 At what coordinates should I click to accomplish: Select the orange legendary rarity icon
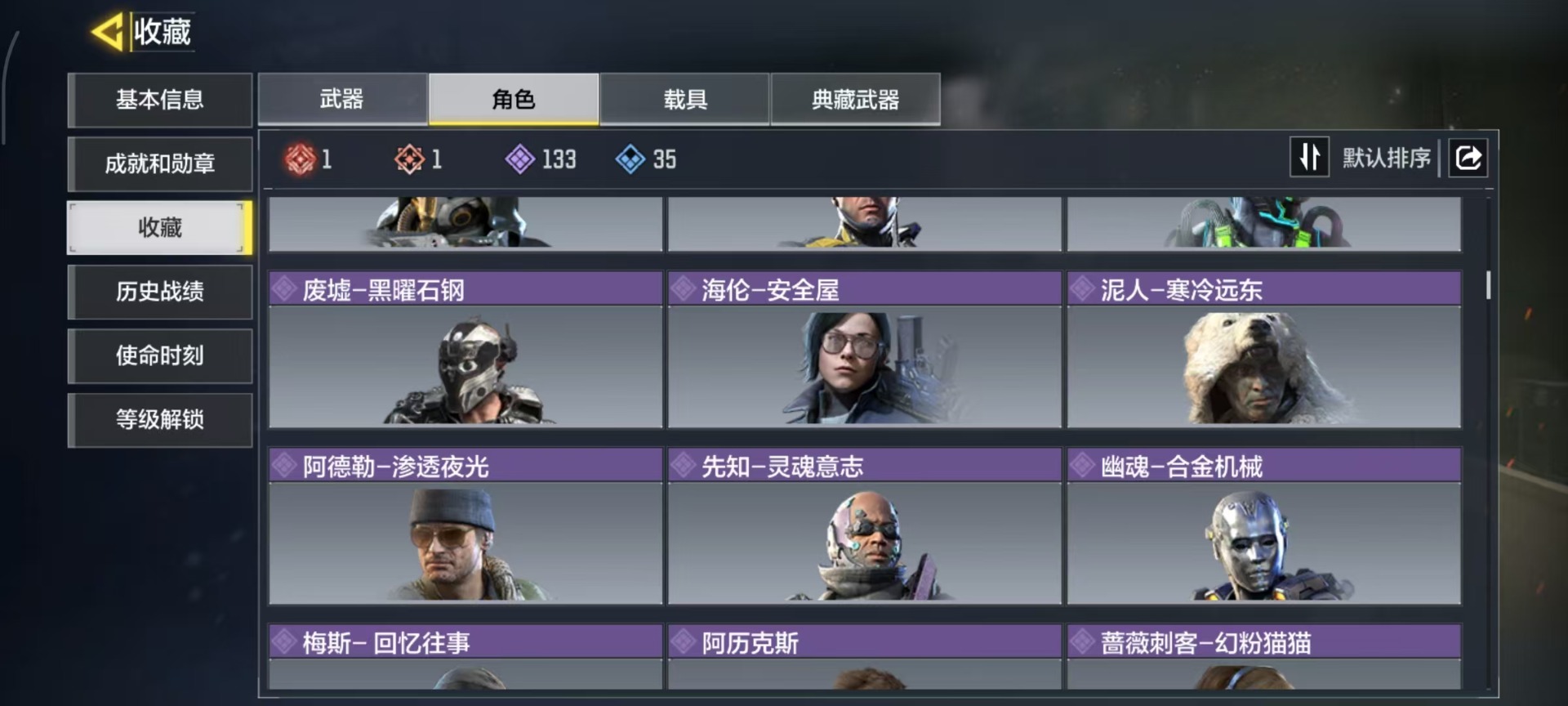(x=409, y=159)
